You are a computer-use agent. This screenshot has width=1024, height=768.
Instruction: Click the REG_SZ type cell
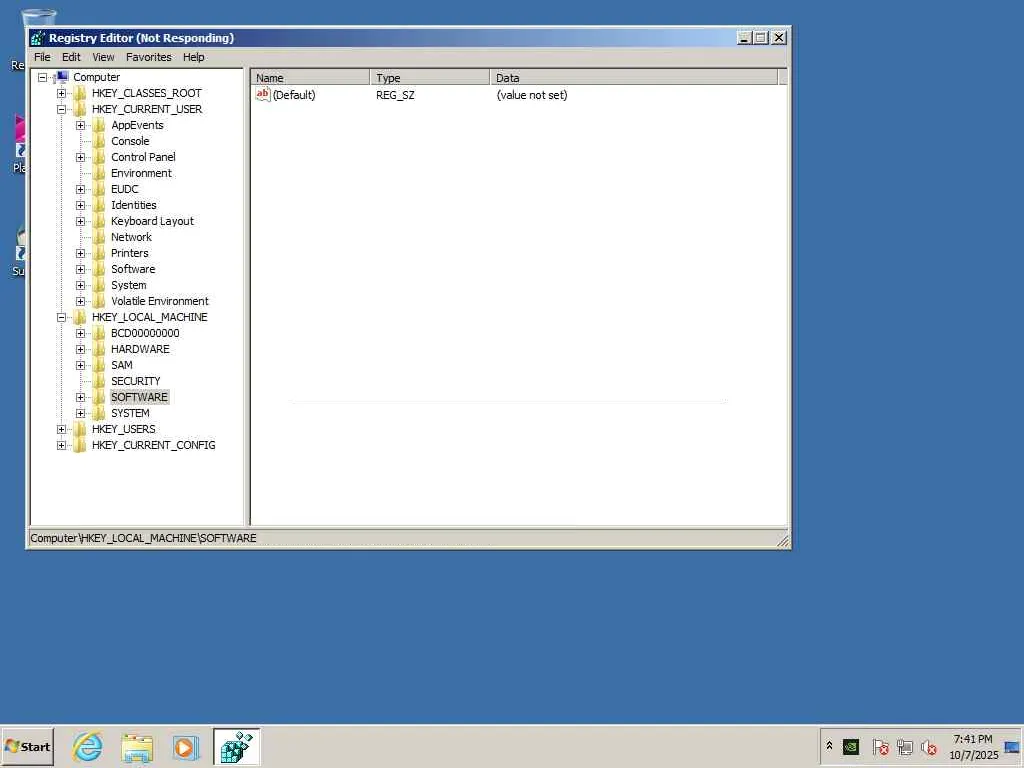(395, 95)
